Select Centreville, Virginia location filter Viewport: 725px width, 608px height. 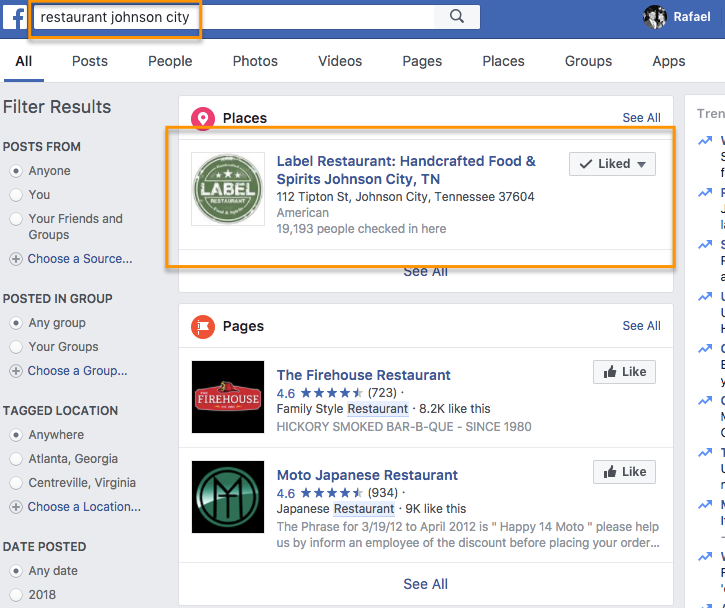click(x=16, y=483)
